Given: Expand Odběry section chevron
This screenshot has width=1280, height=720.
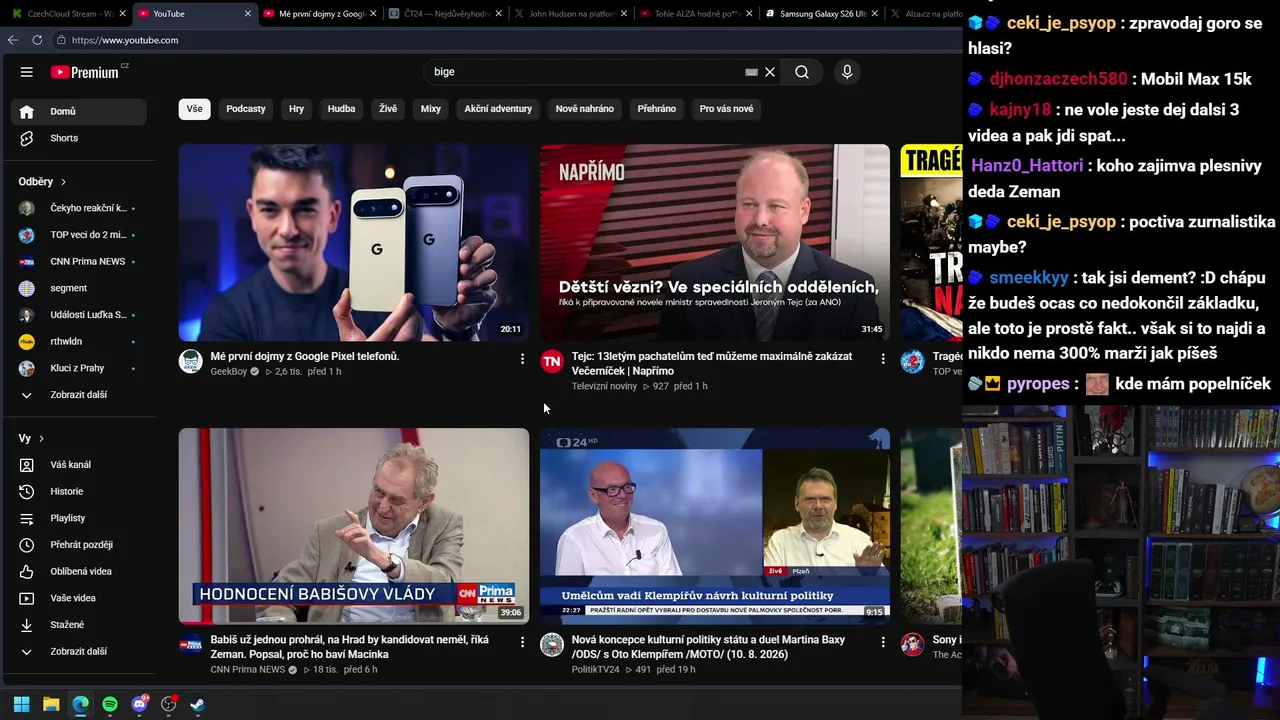Looking at the screenshot, I should 63,182.
